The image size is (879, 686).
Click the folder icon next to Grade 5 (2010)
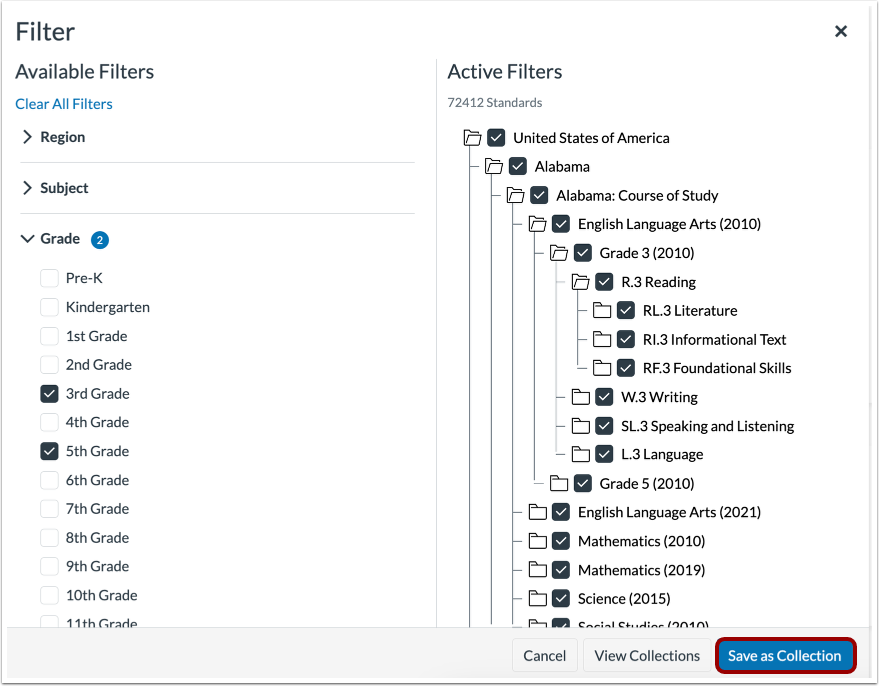[559, 483]
